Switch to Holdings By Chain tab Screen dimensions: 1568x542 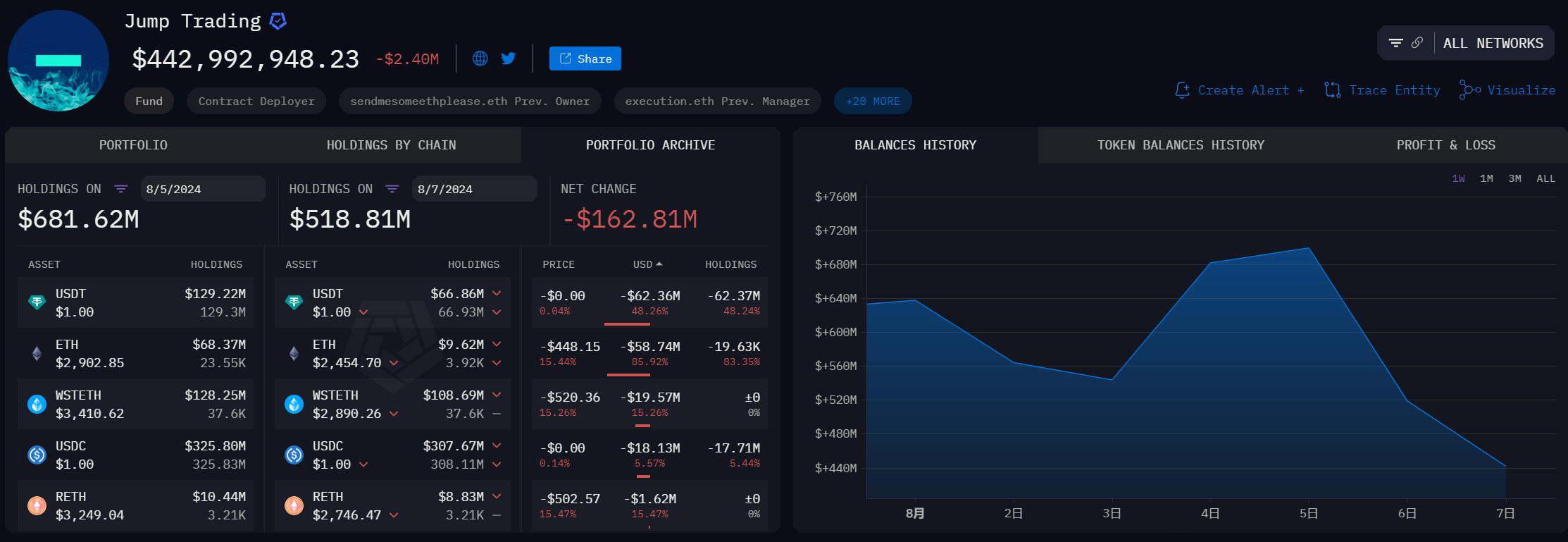tap(391, 145)
